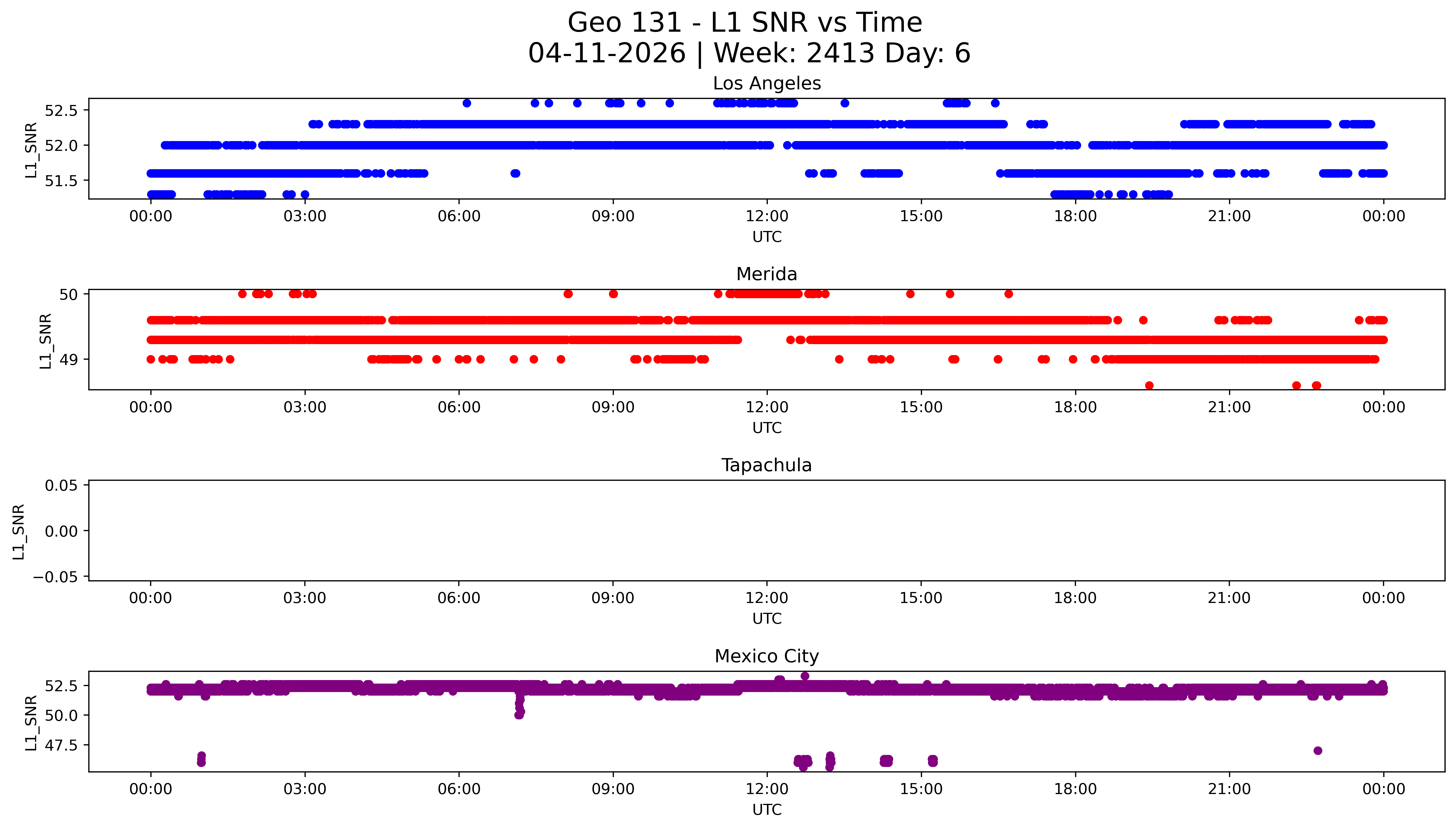Click the isolated purple point near 22:40 in Mexico City
The height and width of the screenshot is (829, 1456).
click(1317, 751)
